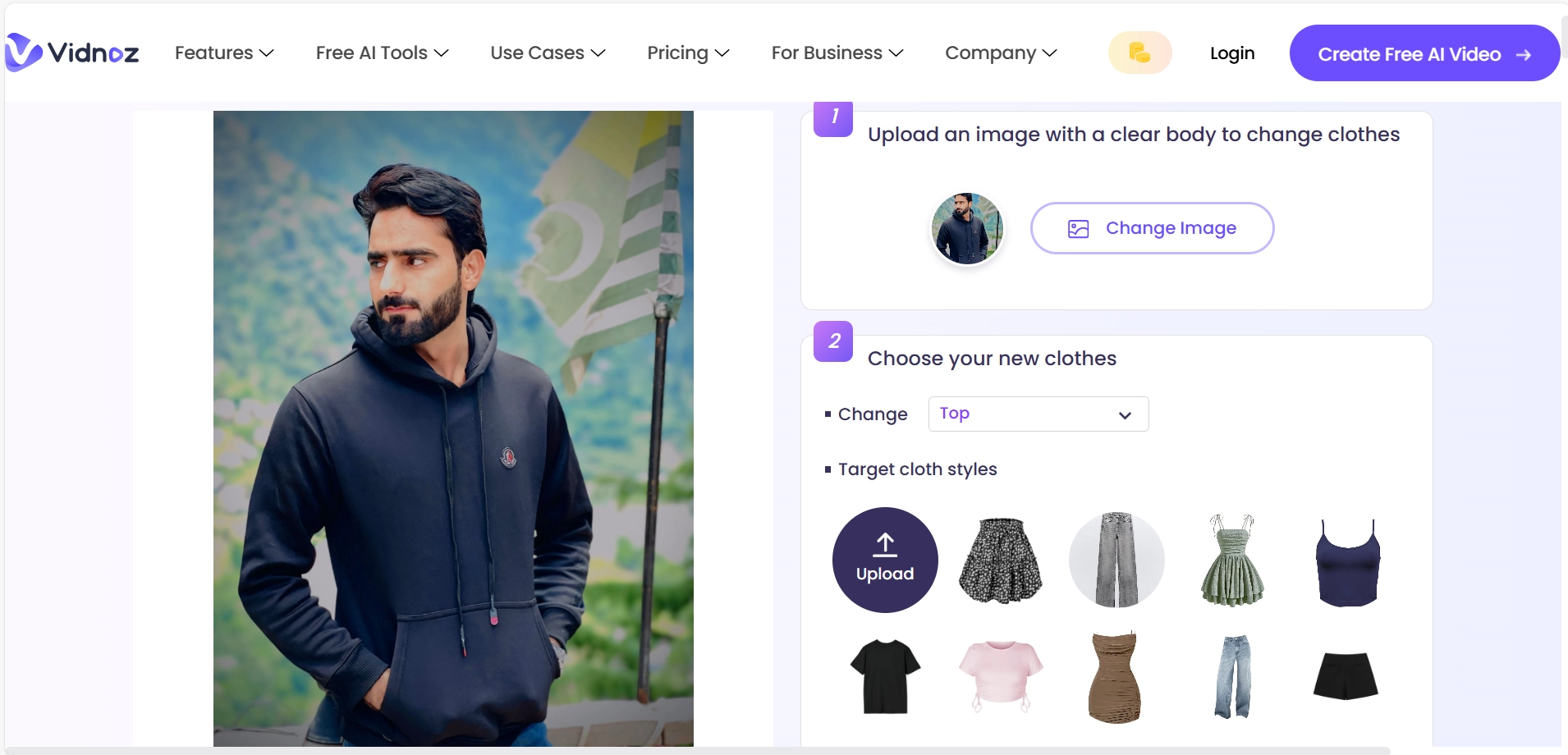Open the Use Cases menu

(x=548, y=53)
